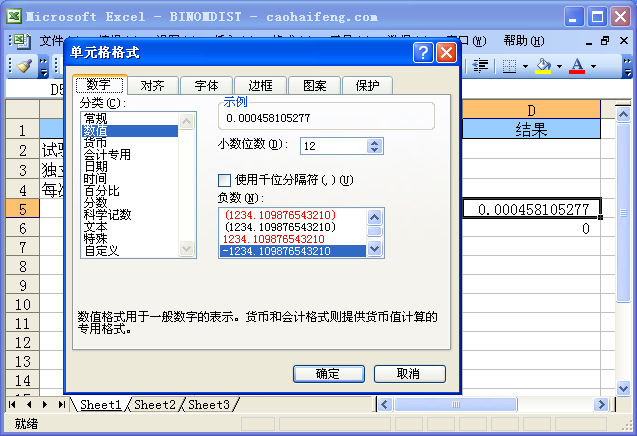Select red 1234.109876543210 without parentheses

pos(292,239)
